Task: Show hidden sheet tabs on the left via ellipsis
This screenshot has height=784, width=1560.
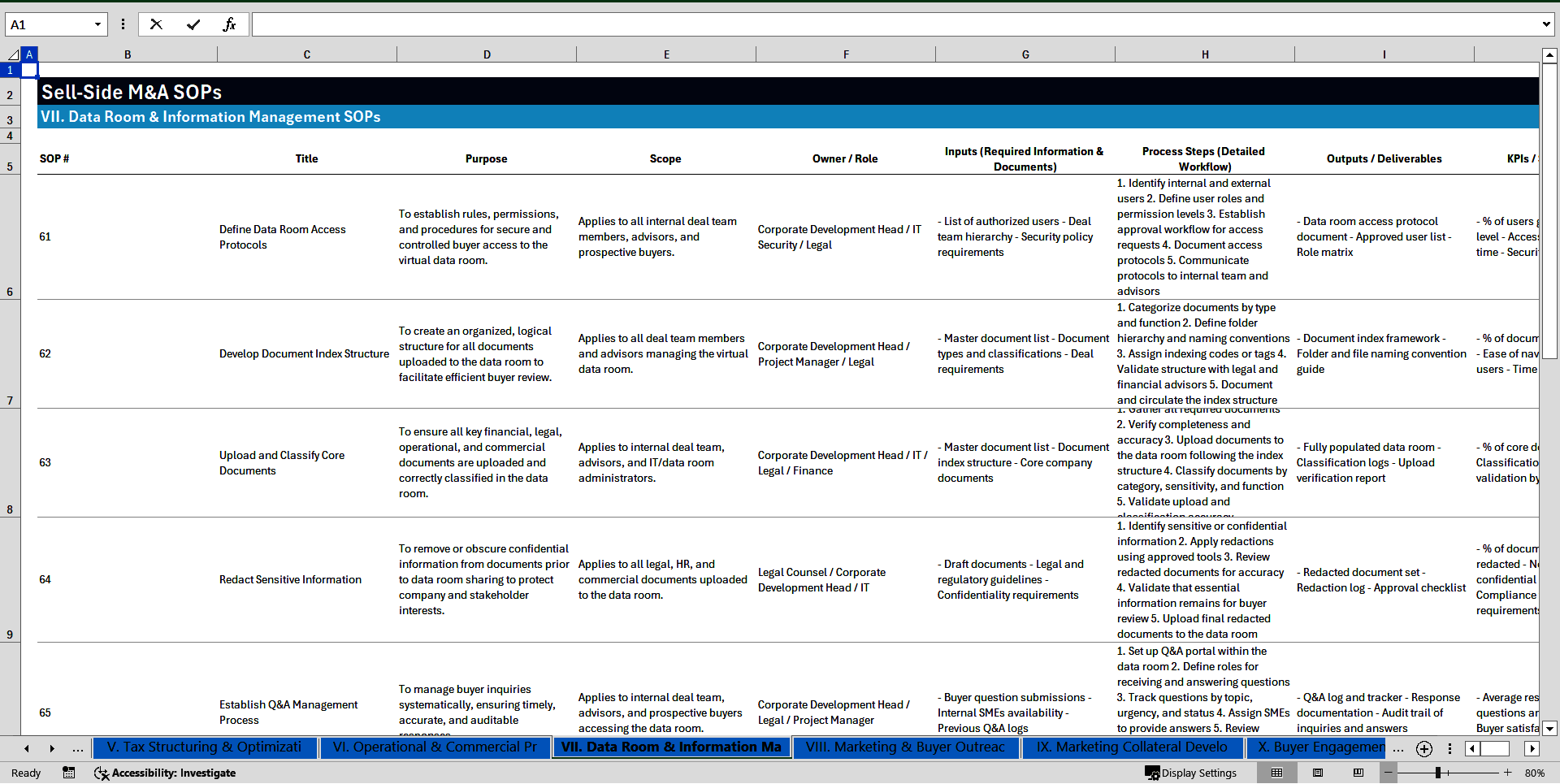Action: (78, 748)
